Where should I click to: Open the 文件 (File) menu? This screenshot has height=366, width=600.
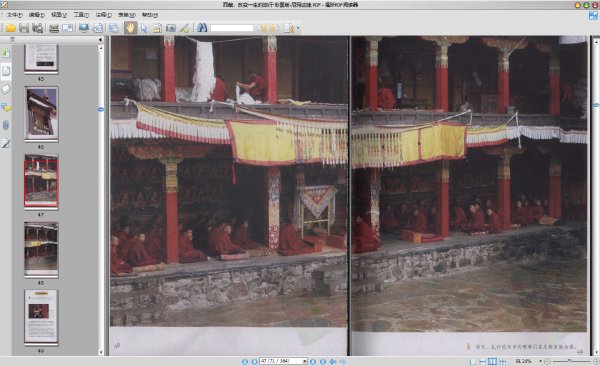point(15,15)
